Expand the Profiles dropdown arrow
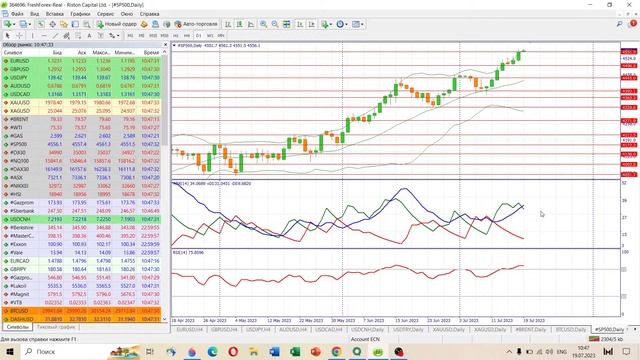Image resolution: width=640 pixels, height=360 pixels. pyautogui.click(x=30, y=24)
